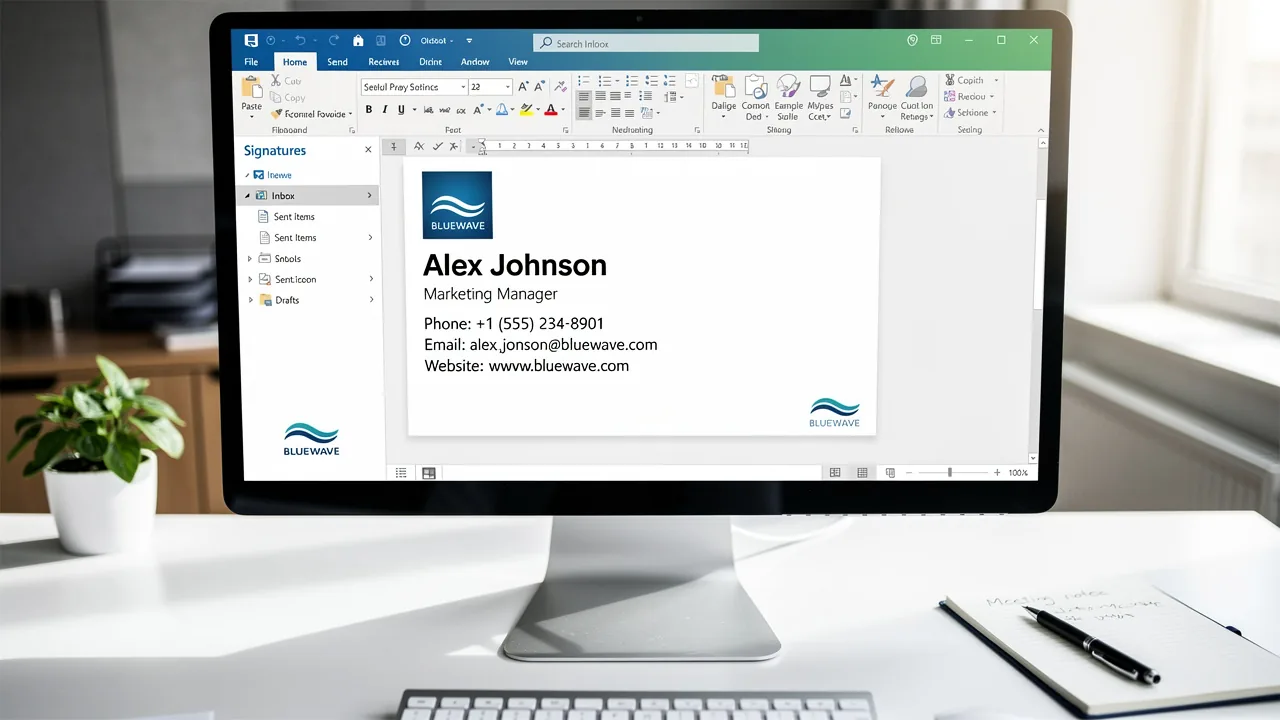
Task: Click the zoom out minus button
Action: 909,472
